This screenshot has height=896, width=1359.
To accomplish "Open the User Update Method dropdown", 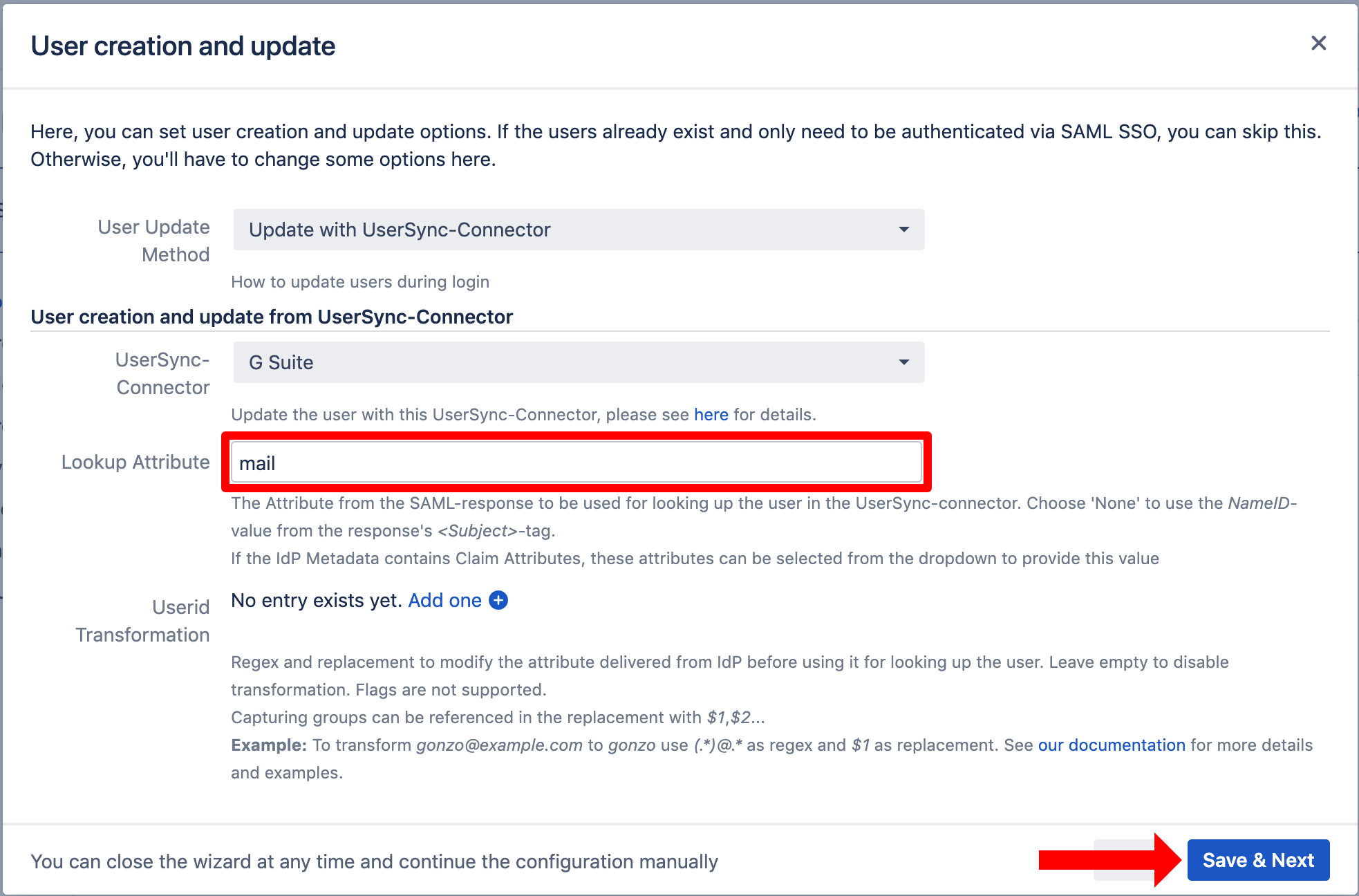I will [x=578, y=230].
